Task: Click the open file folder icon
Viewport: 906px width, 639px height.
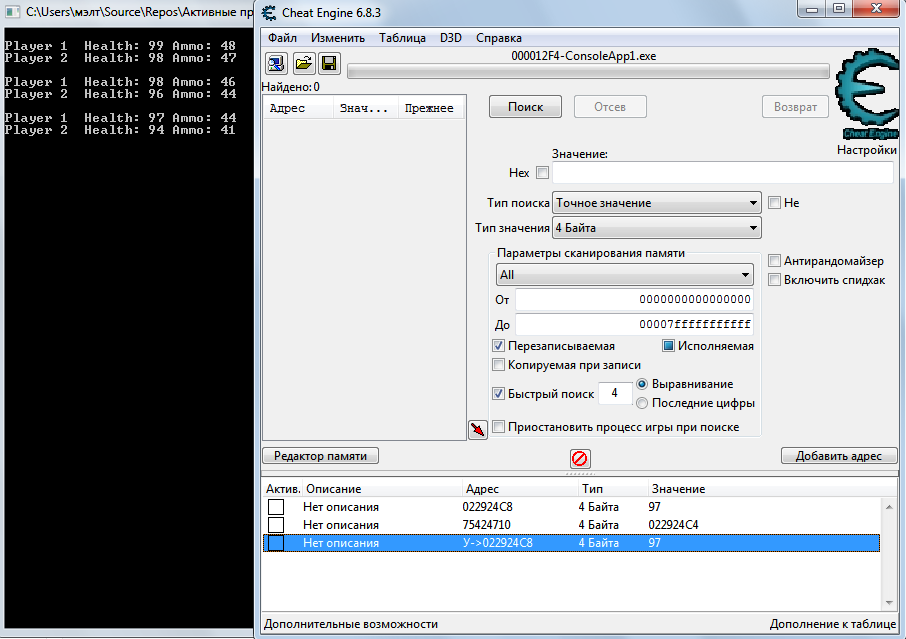Action: [x=303, y=64]
